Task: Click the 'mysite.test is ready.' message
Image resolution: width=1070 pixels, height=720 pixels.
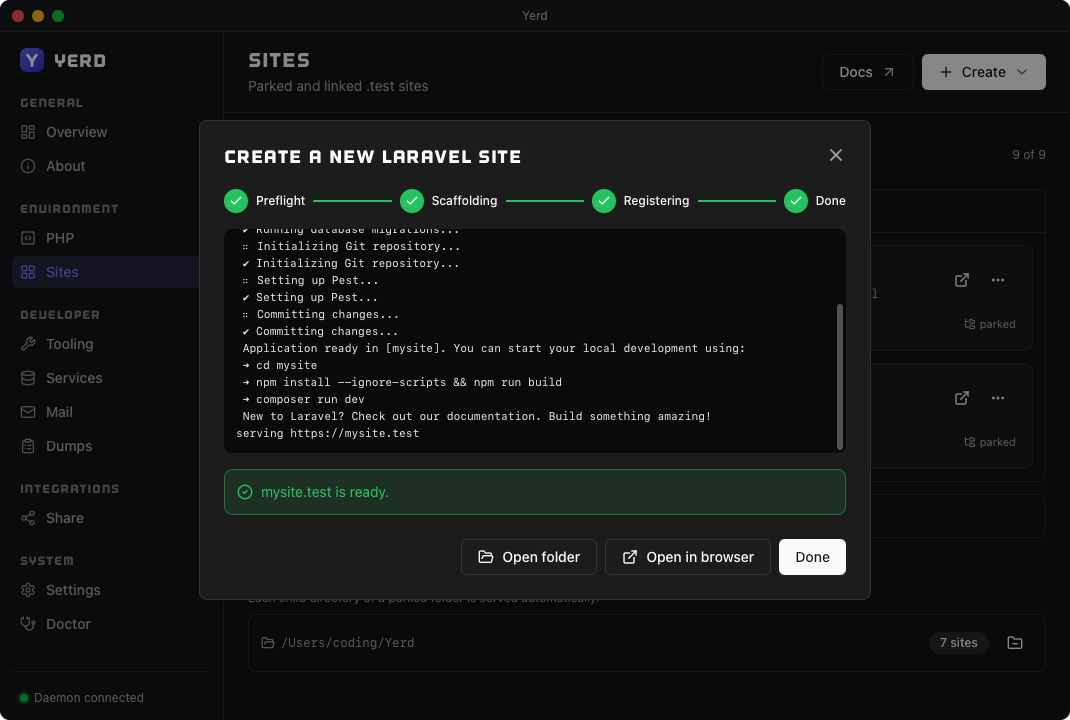Action: pos(325,492)
